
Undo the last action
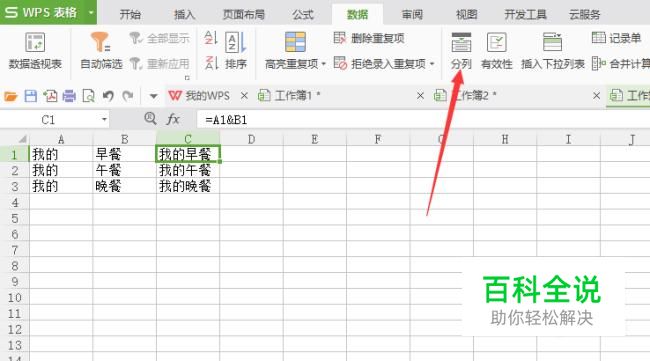pos(108,97)
